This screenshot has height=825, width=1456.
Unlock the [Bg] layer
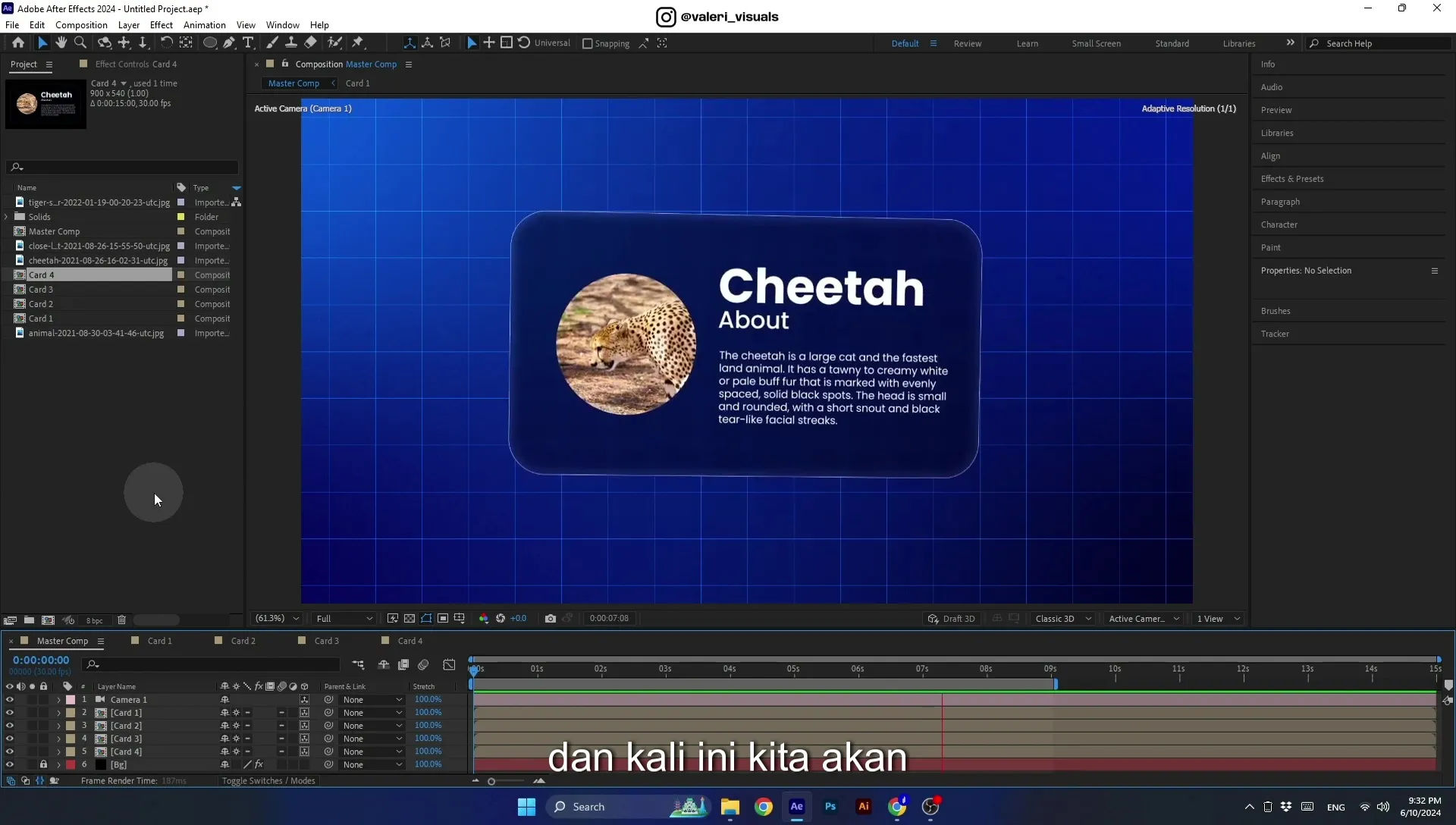coord(43,764)
